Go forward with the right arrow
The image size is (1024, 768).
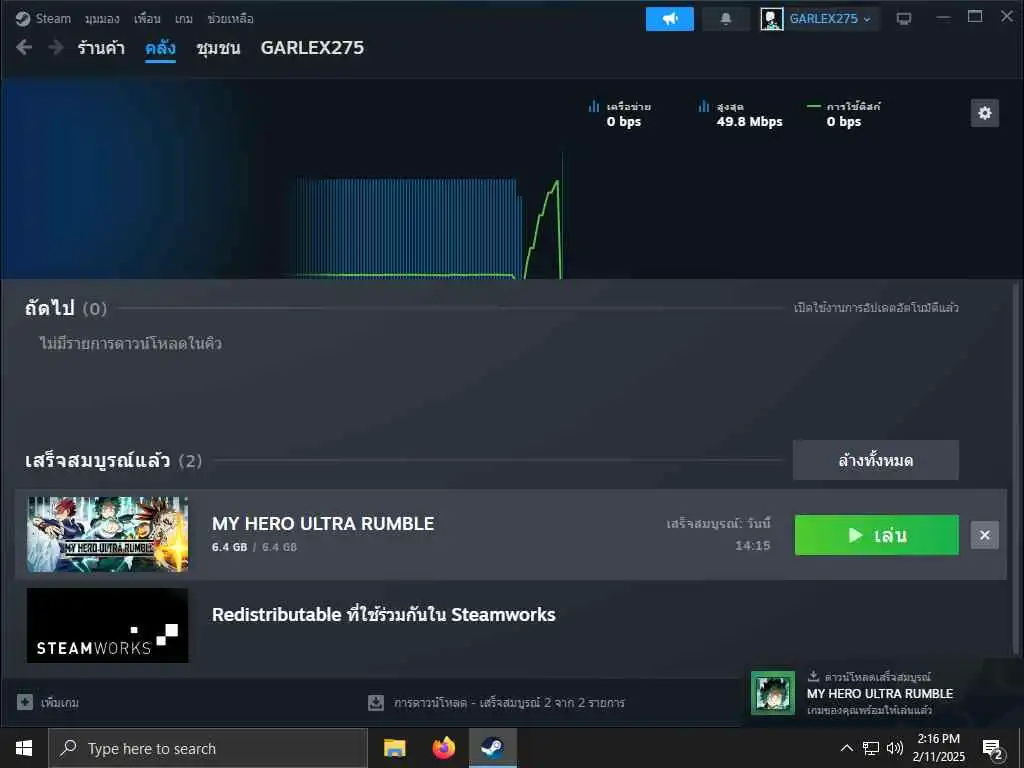click(56, 47)
